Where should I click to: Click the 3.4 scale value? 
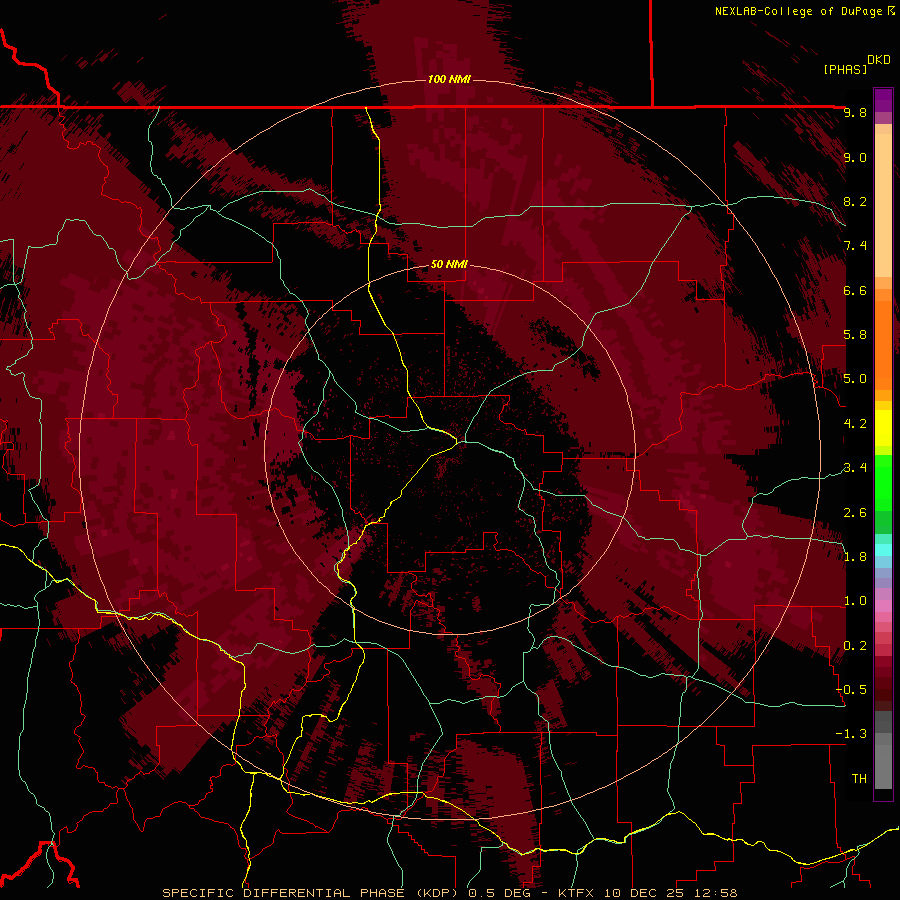855,468
